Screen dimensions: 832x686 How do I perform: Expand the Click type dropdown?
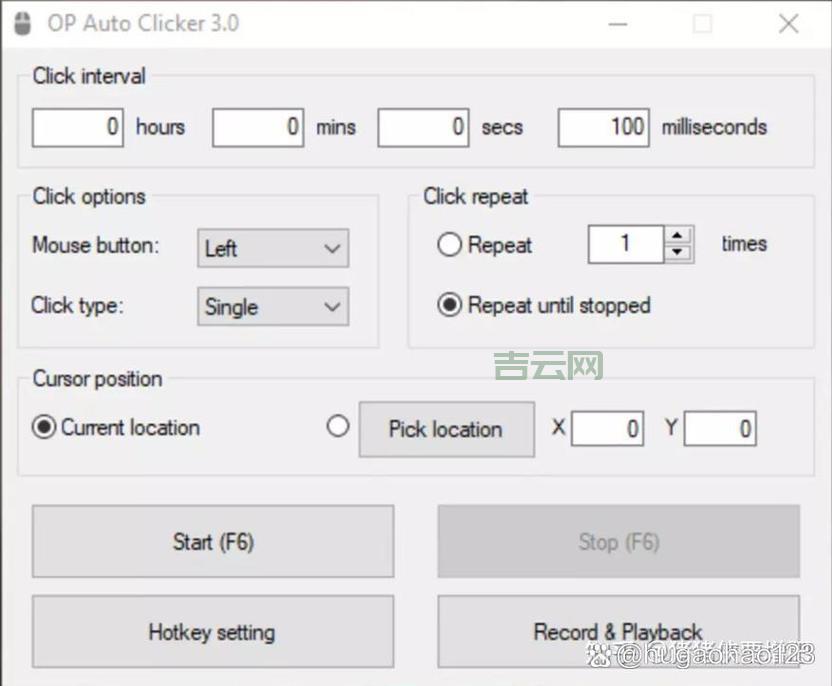click(273, 307)
